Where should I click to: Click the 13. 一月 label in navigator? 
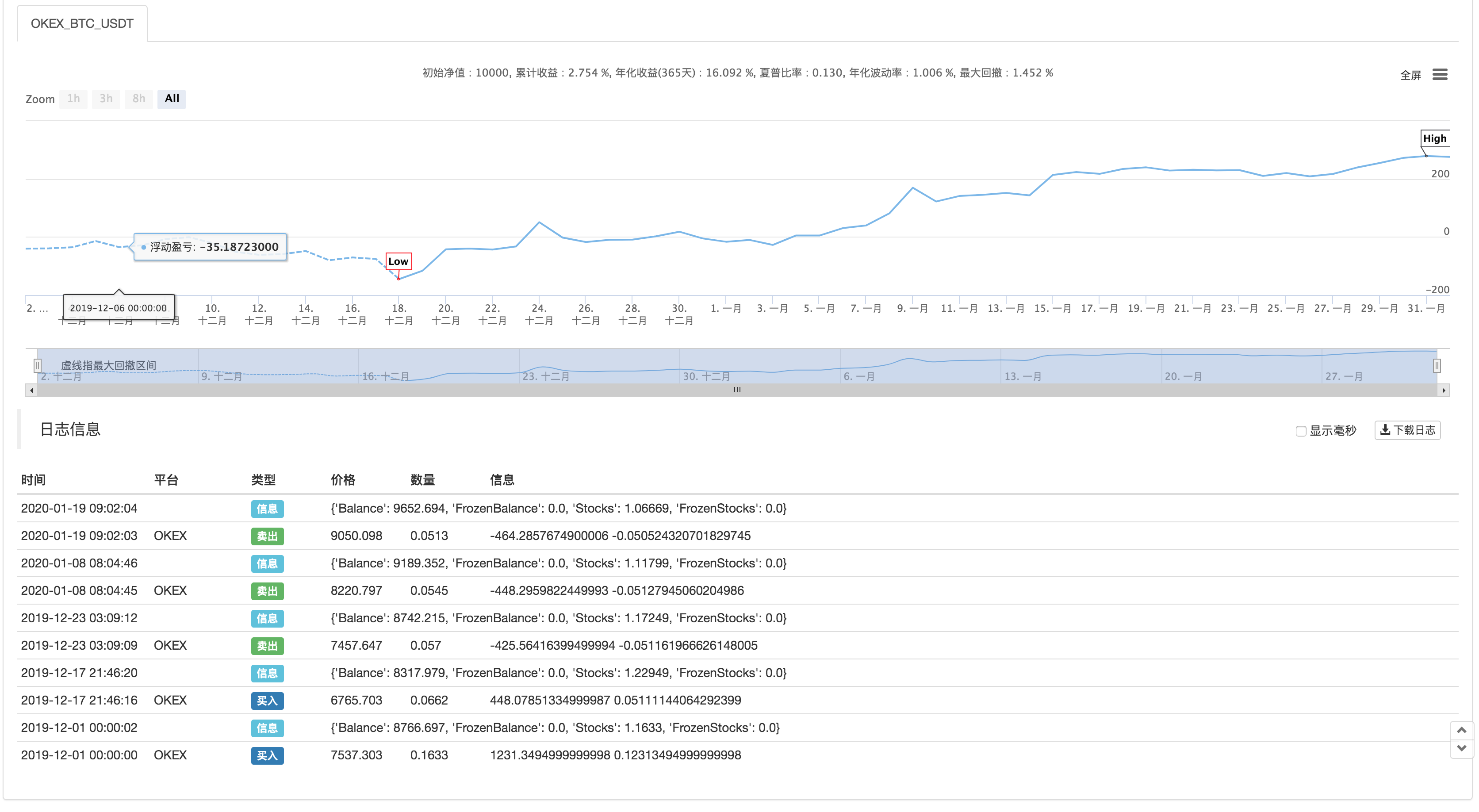click(x=1023, y=377)
